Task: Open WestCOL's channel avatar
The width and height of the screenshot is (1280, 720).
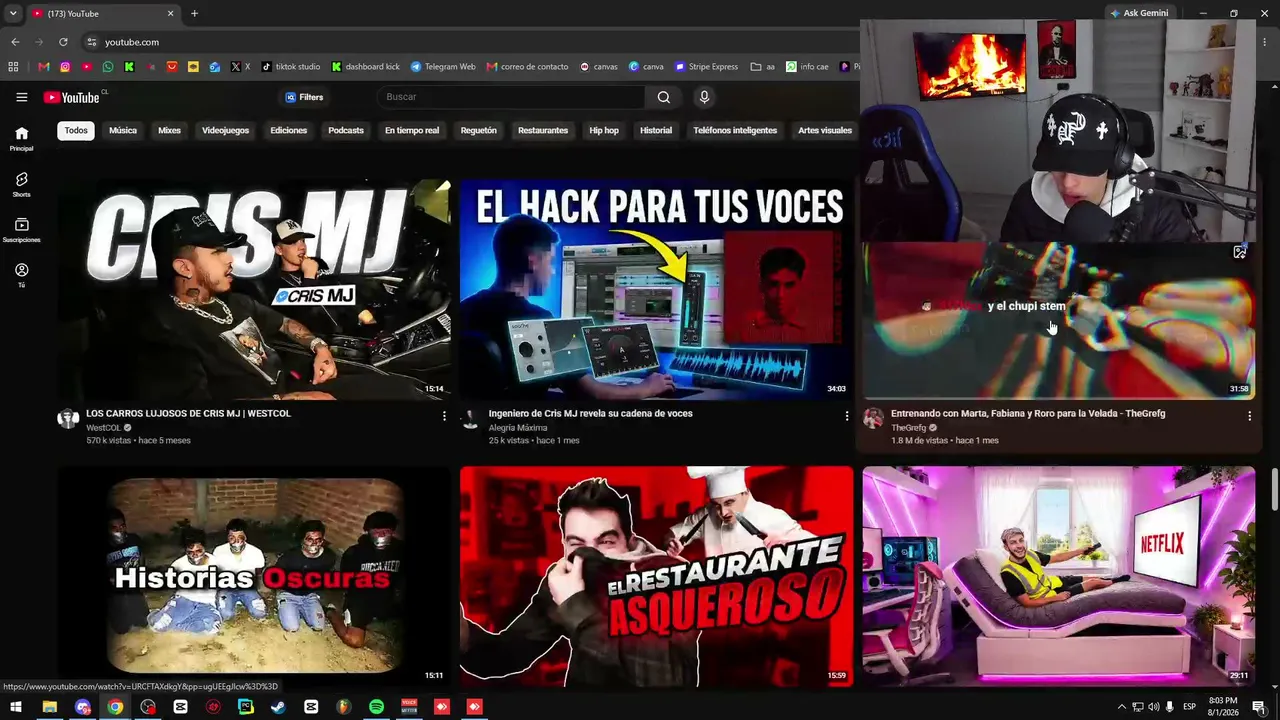Action: pyautogui.click(x=68, y=418)
